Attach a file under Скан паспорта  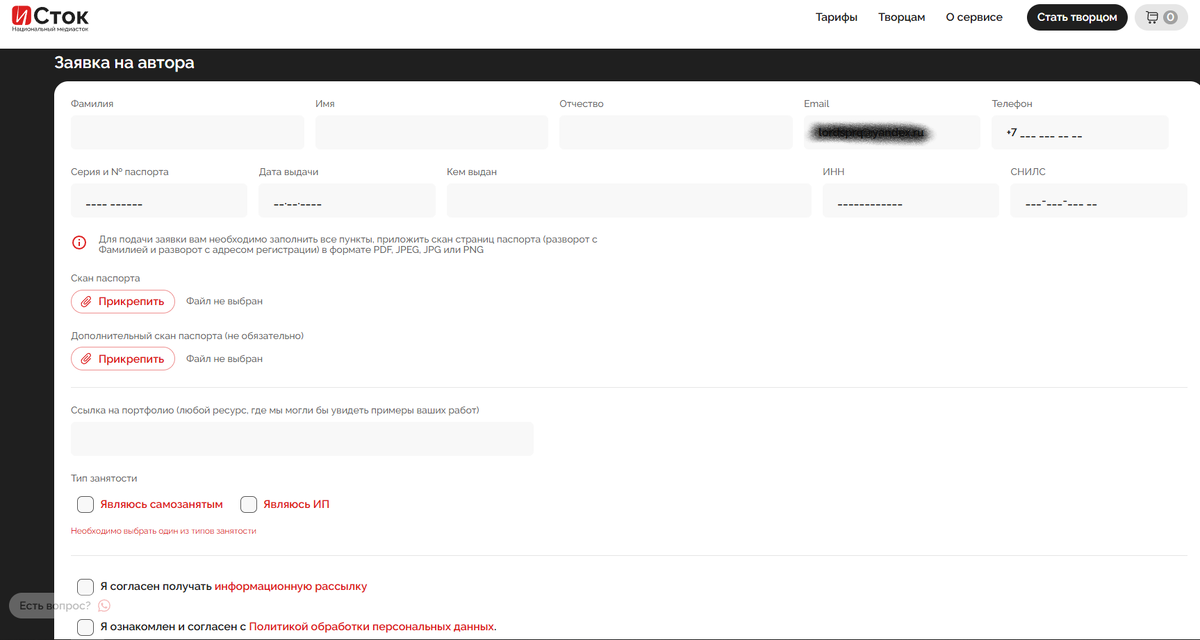tap(123, 301)
